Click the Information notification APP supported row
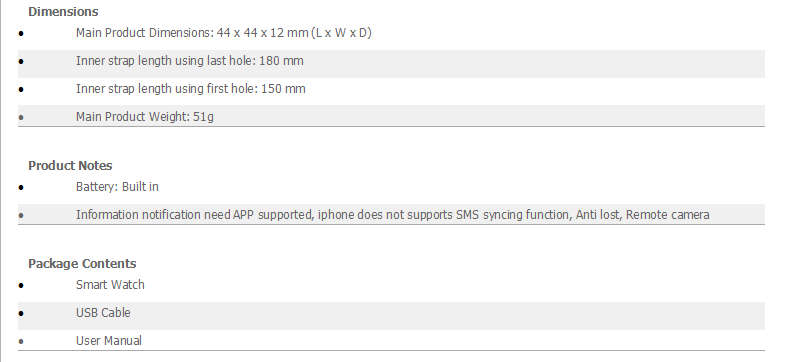 tap(391, 215)
